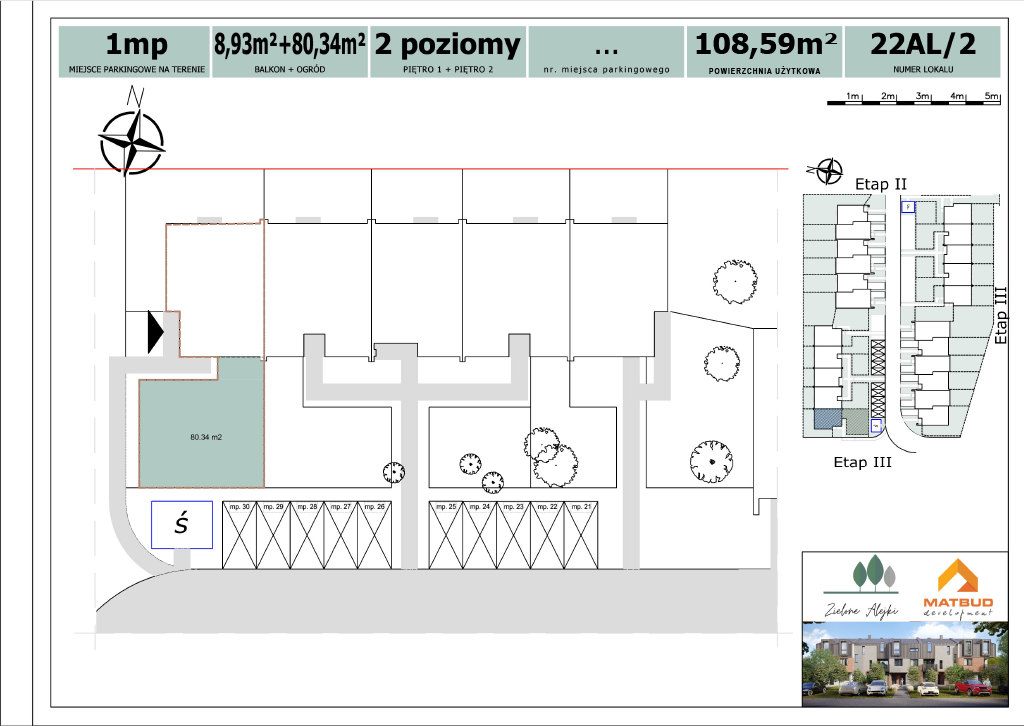Click the 5m scale bar

[912, 99]
